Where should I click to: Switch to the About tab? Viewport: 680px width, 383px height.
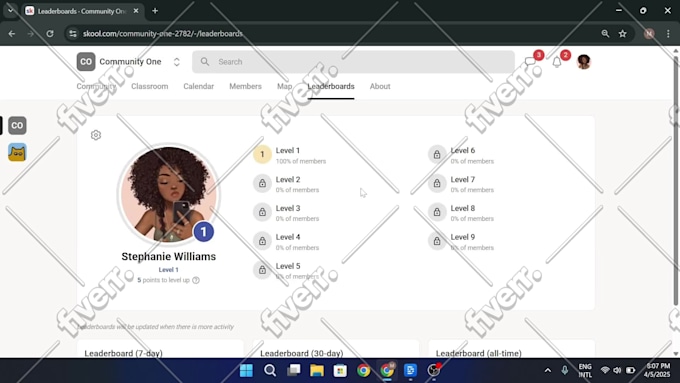(380, 86)
